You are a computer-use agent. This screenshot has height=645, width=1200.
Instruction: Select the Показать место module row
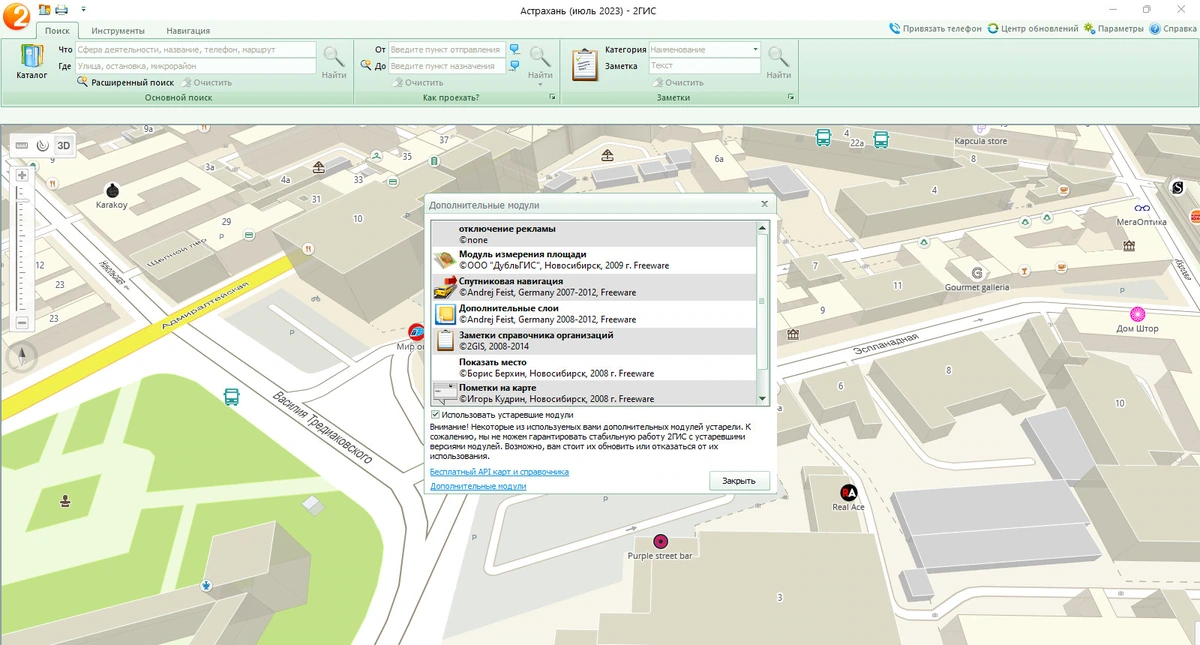point(594,368)
